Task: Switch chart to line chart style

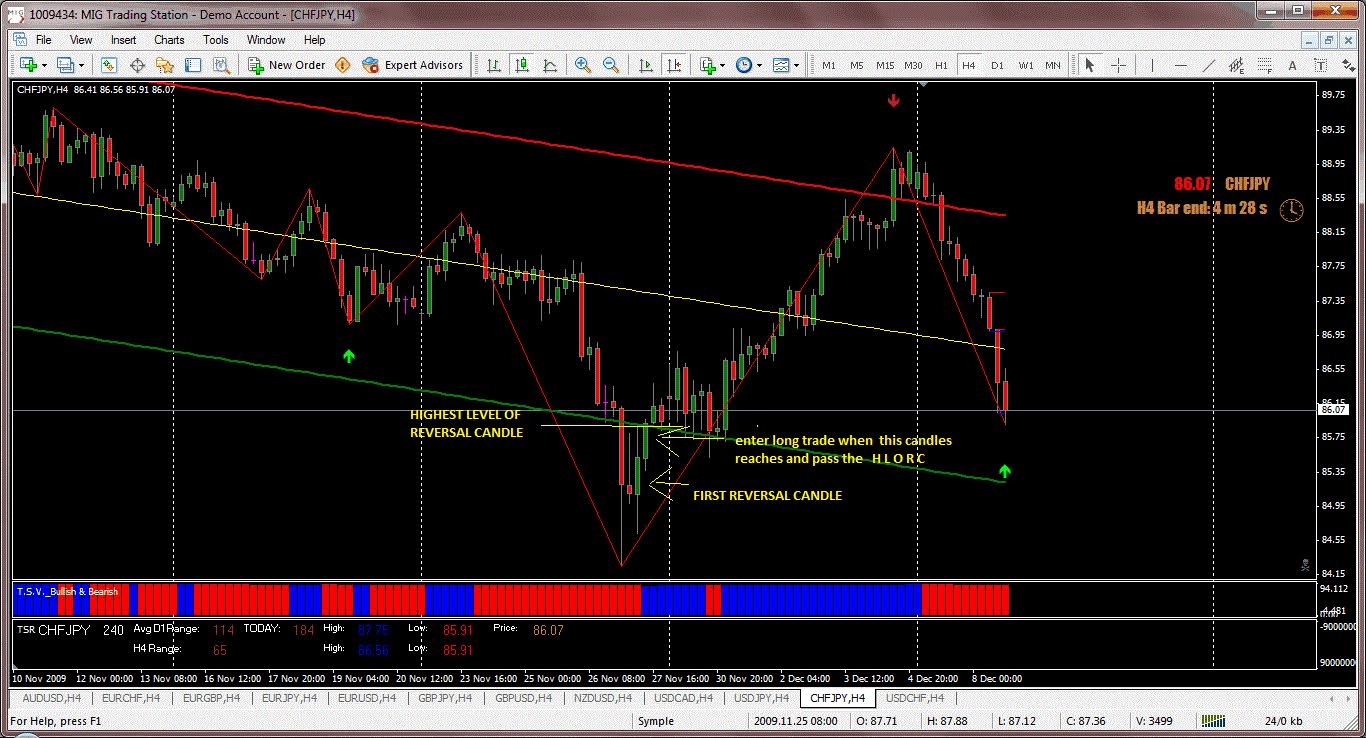Action: 550,65
